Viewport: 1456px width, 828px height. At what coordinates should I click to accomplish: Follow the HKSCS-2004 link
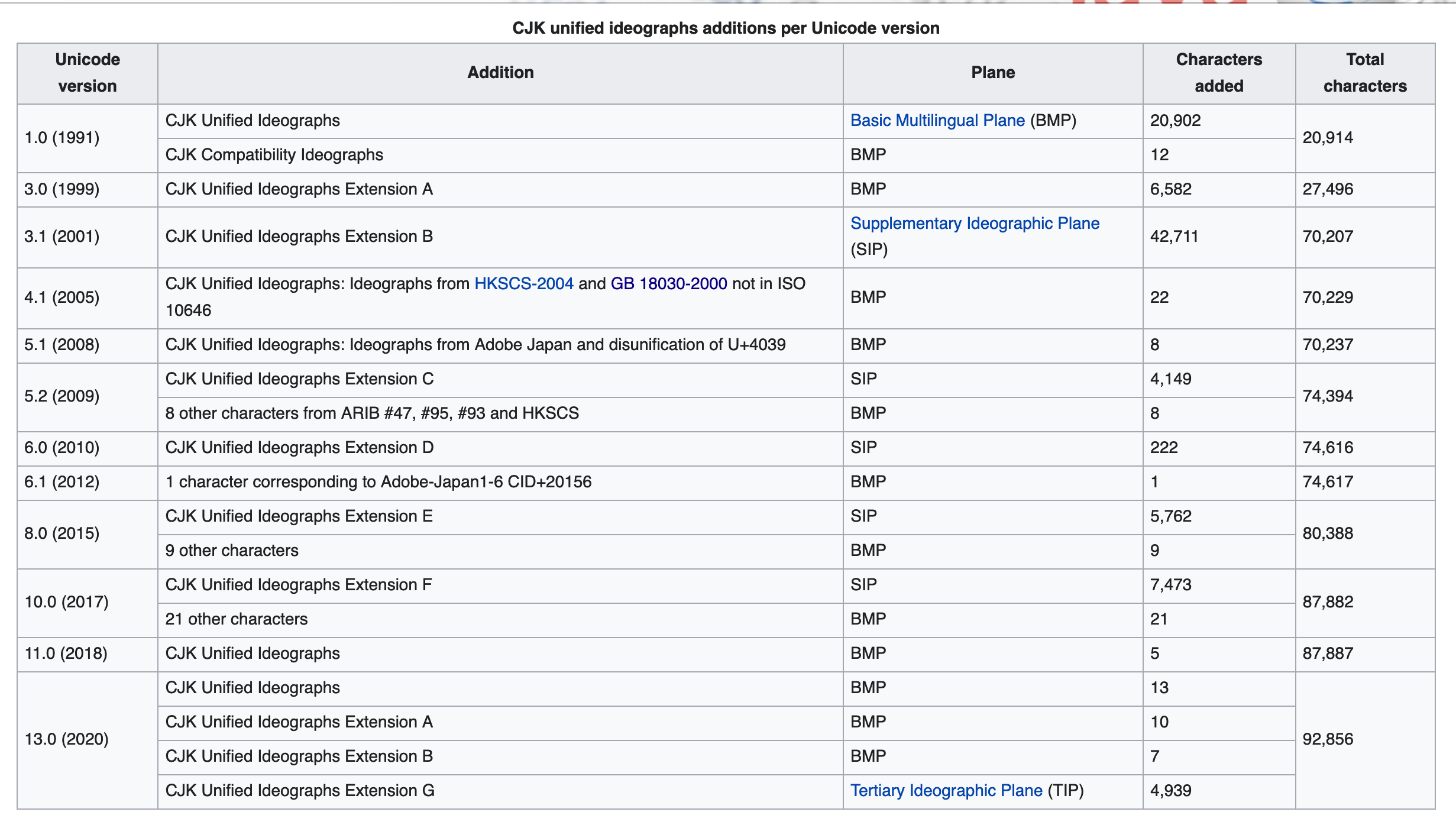click(x=523, y=284)
